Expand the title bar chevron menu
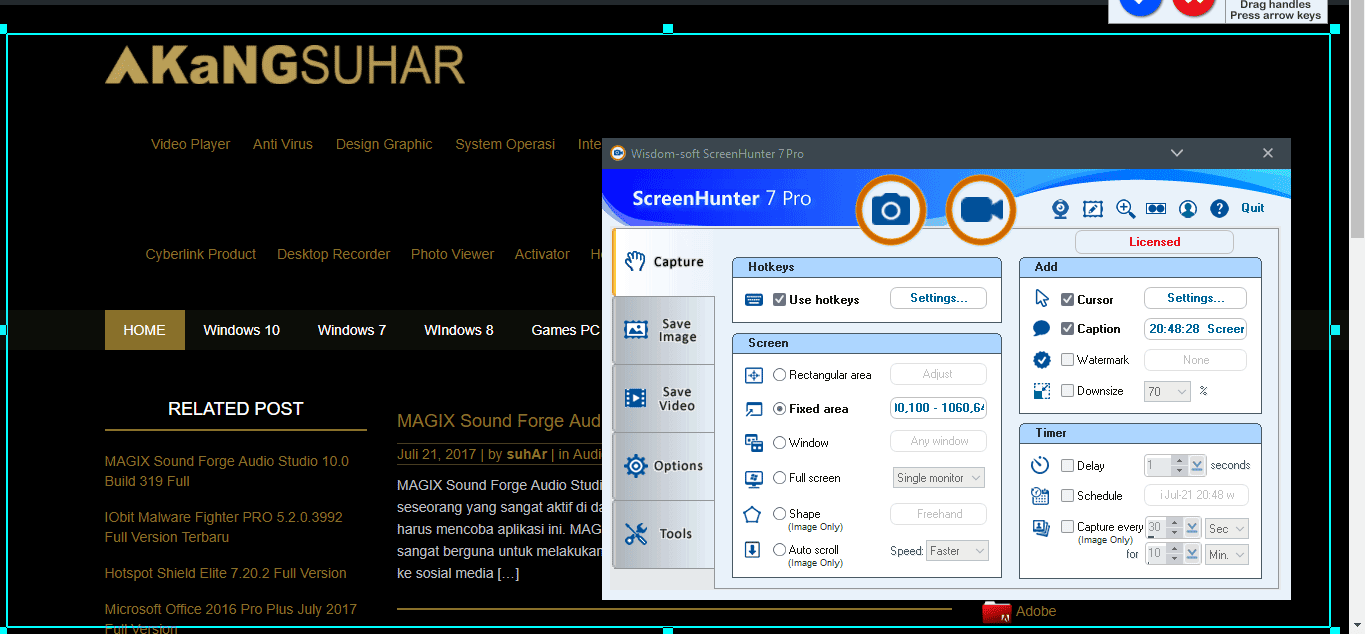 pyautogui.click(x=1177, y=153)
